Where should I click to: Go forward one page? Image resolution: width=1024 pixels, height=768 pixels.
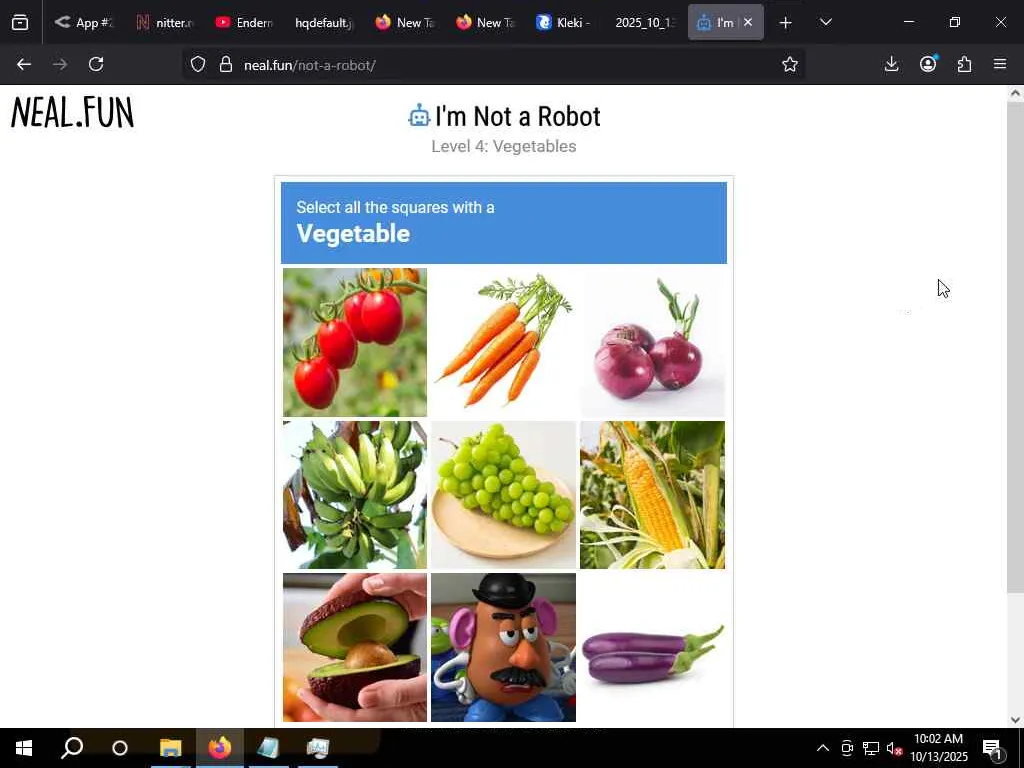[x=60, y=64]
